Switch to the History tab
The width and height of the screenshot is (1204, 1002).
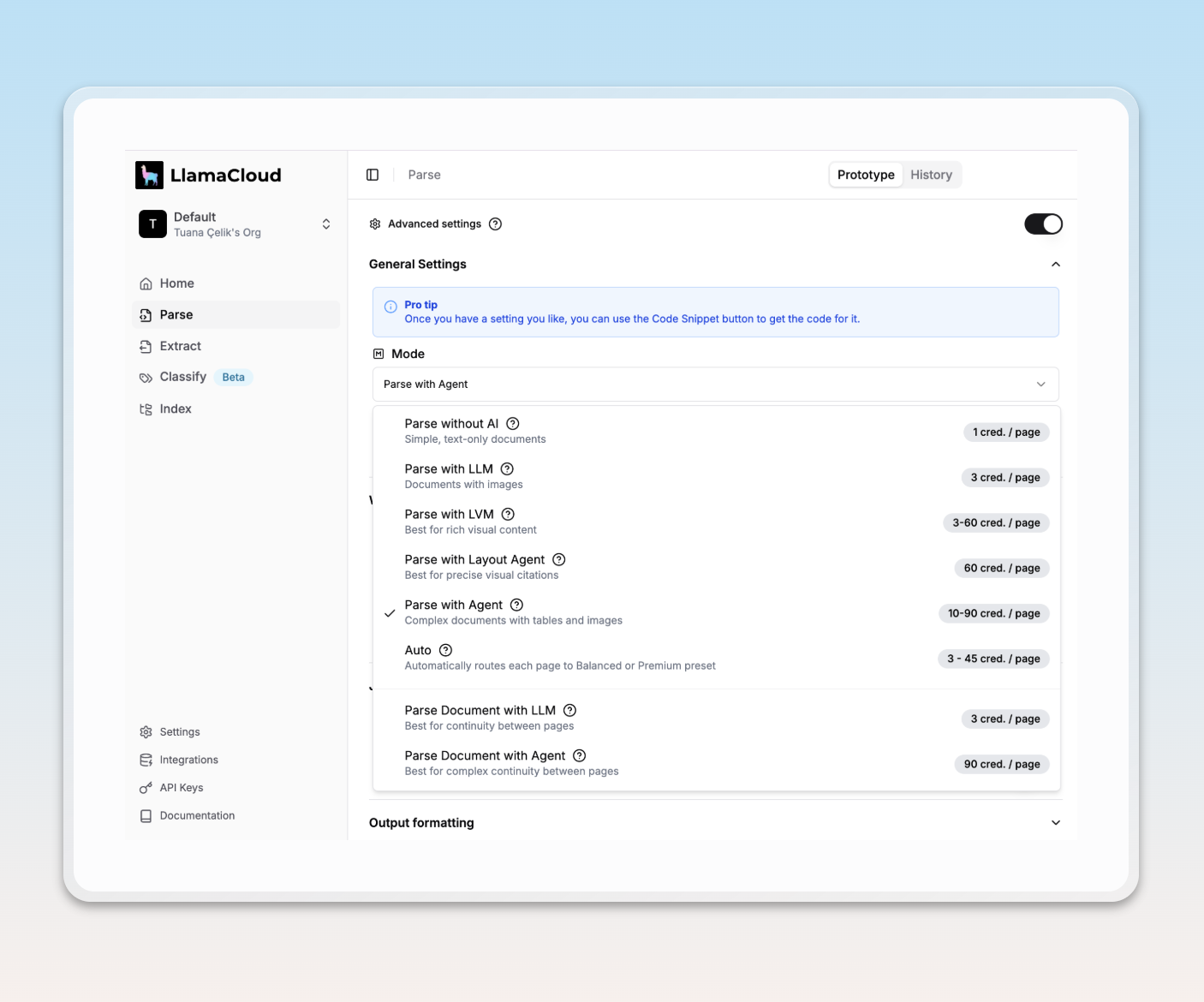931,175
